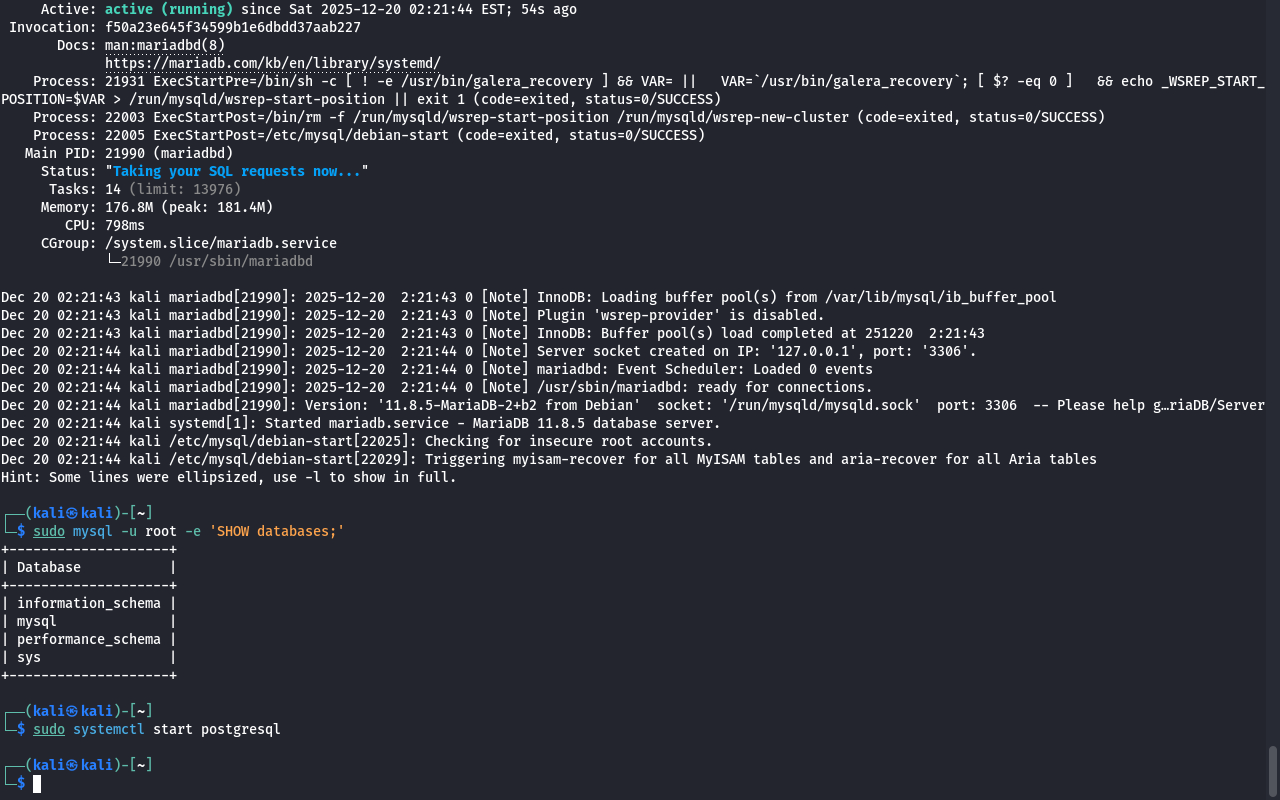1280x800 pixels.
Task: Select the information_schema table row
Action: pos(88,603)
